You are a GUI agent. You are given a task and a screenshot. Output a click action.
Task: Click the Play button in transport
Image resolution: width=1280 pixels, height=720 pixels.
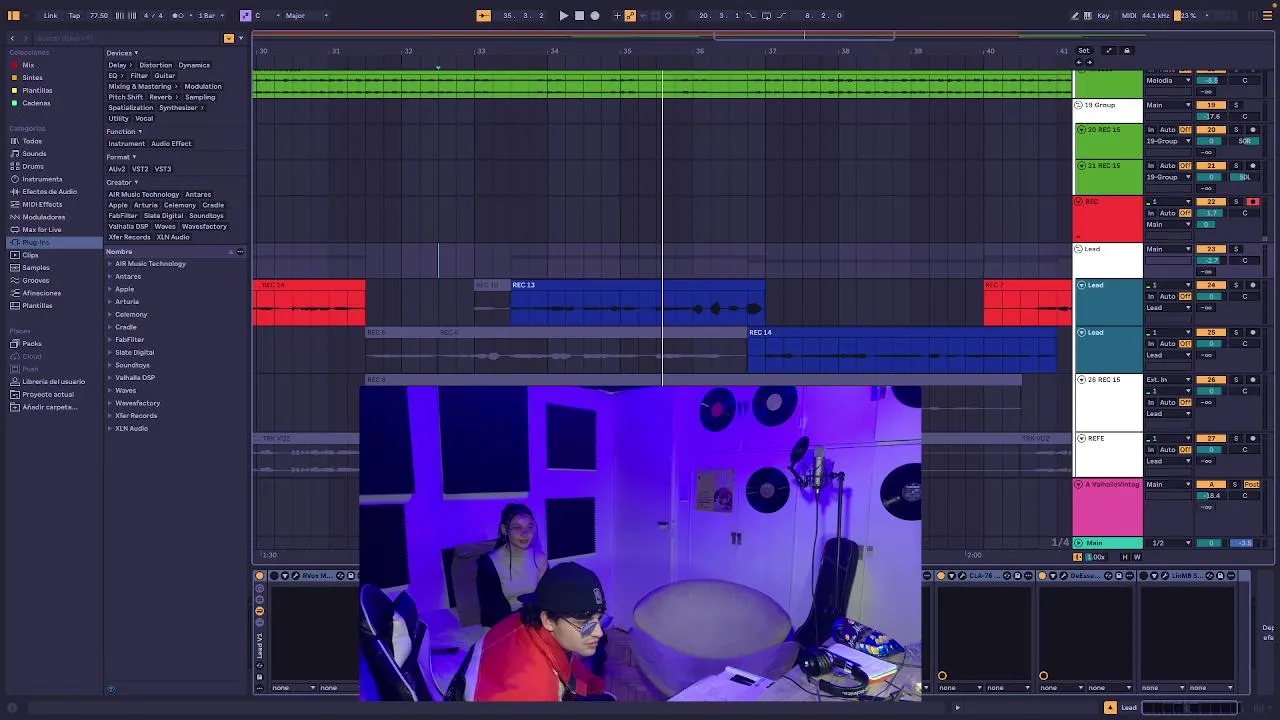(563, 15)
